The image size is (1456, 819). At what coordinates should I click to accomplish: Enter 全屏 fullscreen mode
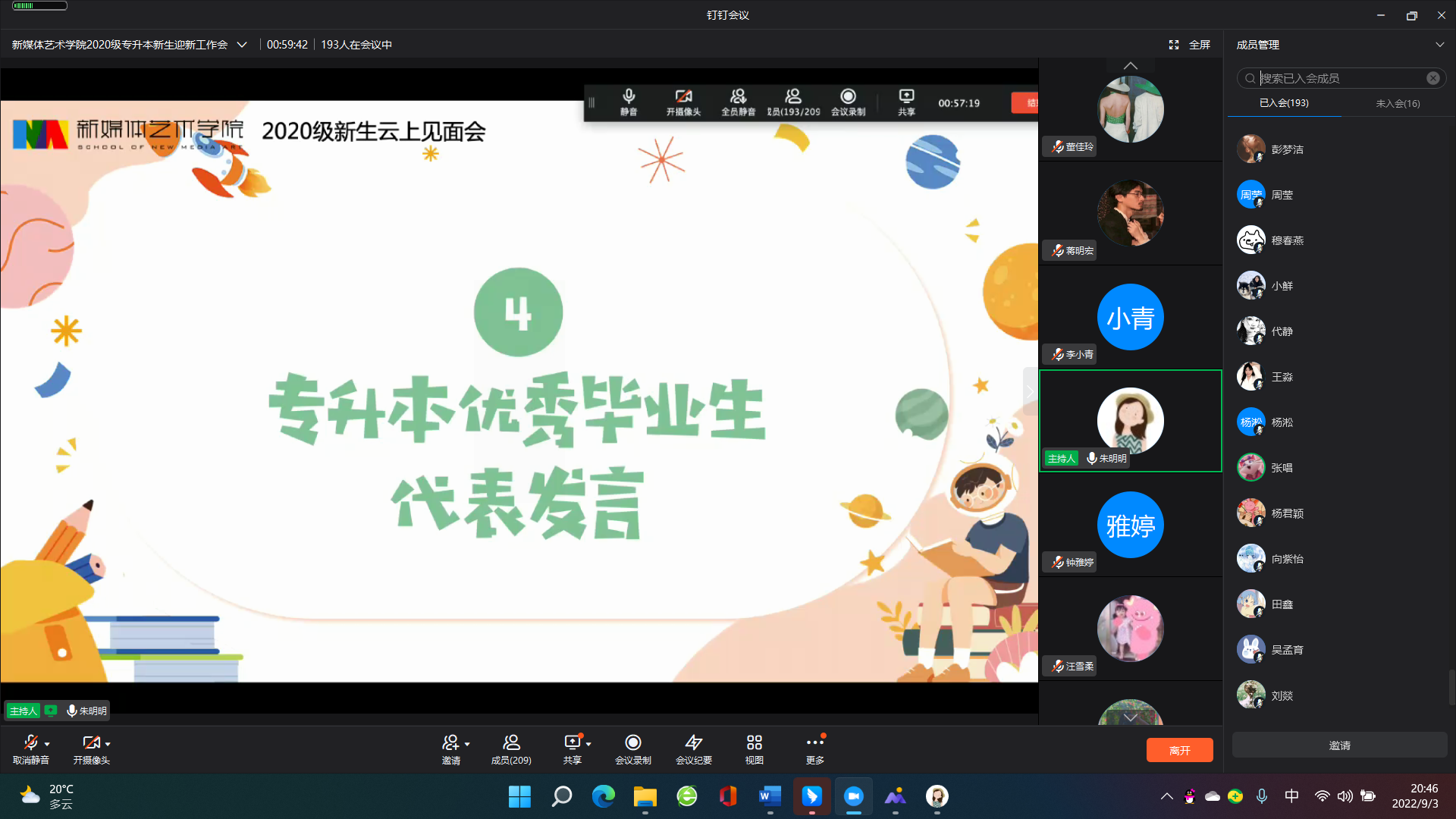pyautogui.click(x=1190, y=45)
